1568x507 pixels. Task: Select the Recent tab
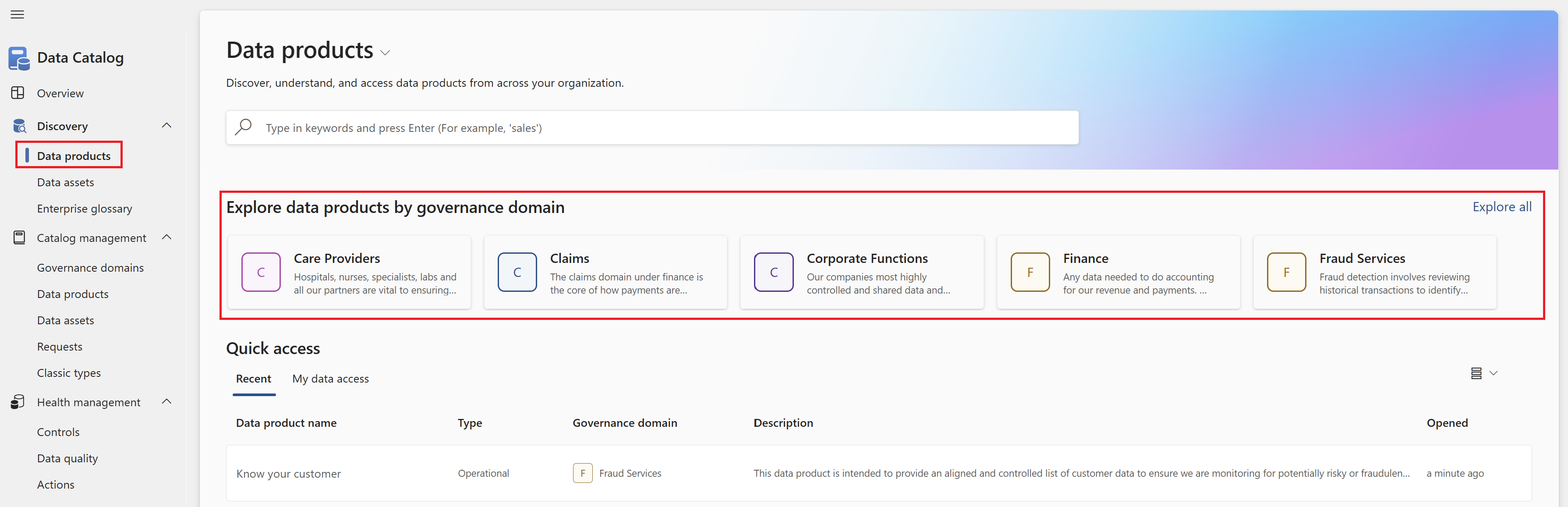tap(253, 379)
